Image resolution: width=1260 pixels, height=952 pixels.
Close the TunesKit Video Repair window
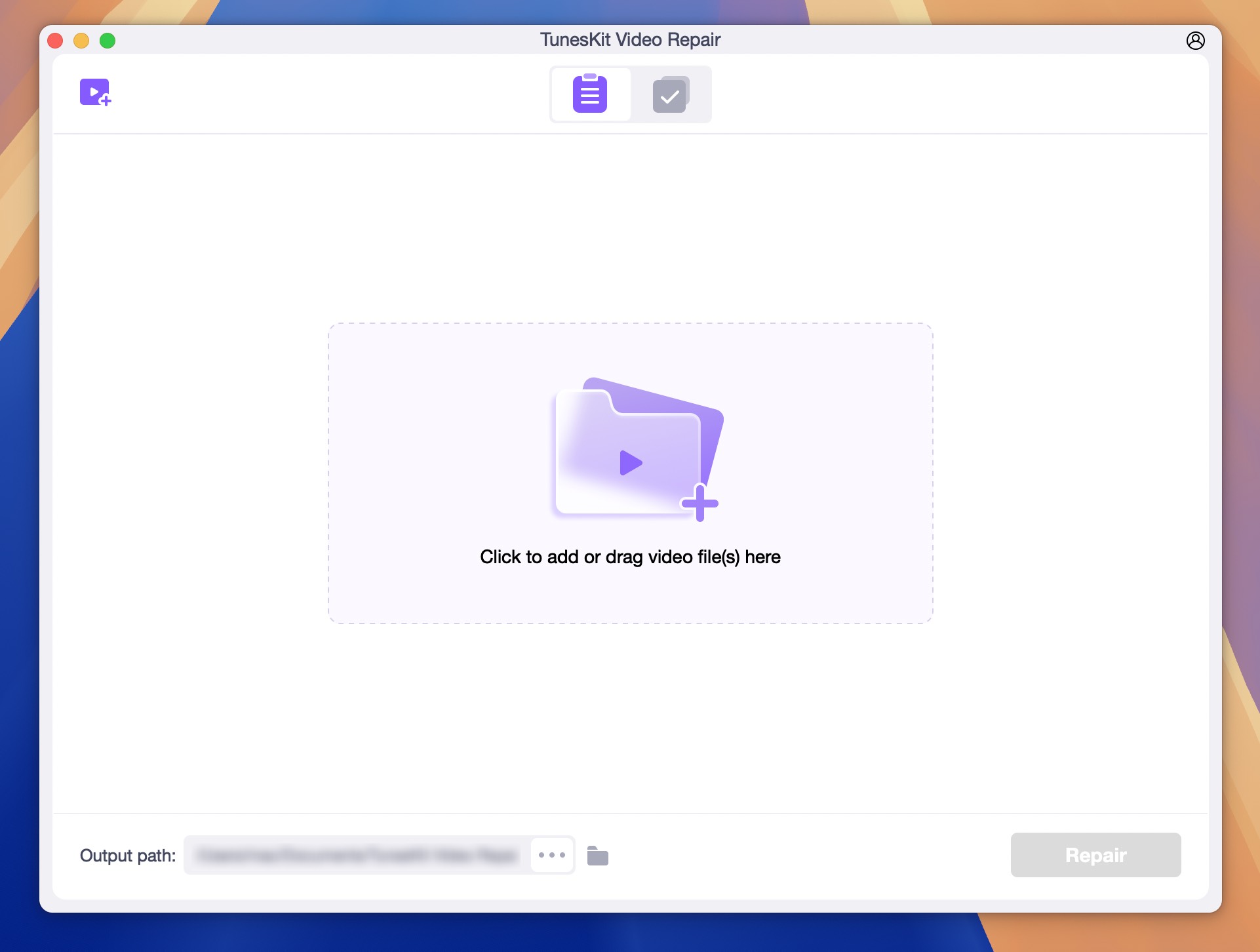(x=56, y=41)
